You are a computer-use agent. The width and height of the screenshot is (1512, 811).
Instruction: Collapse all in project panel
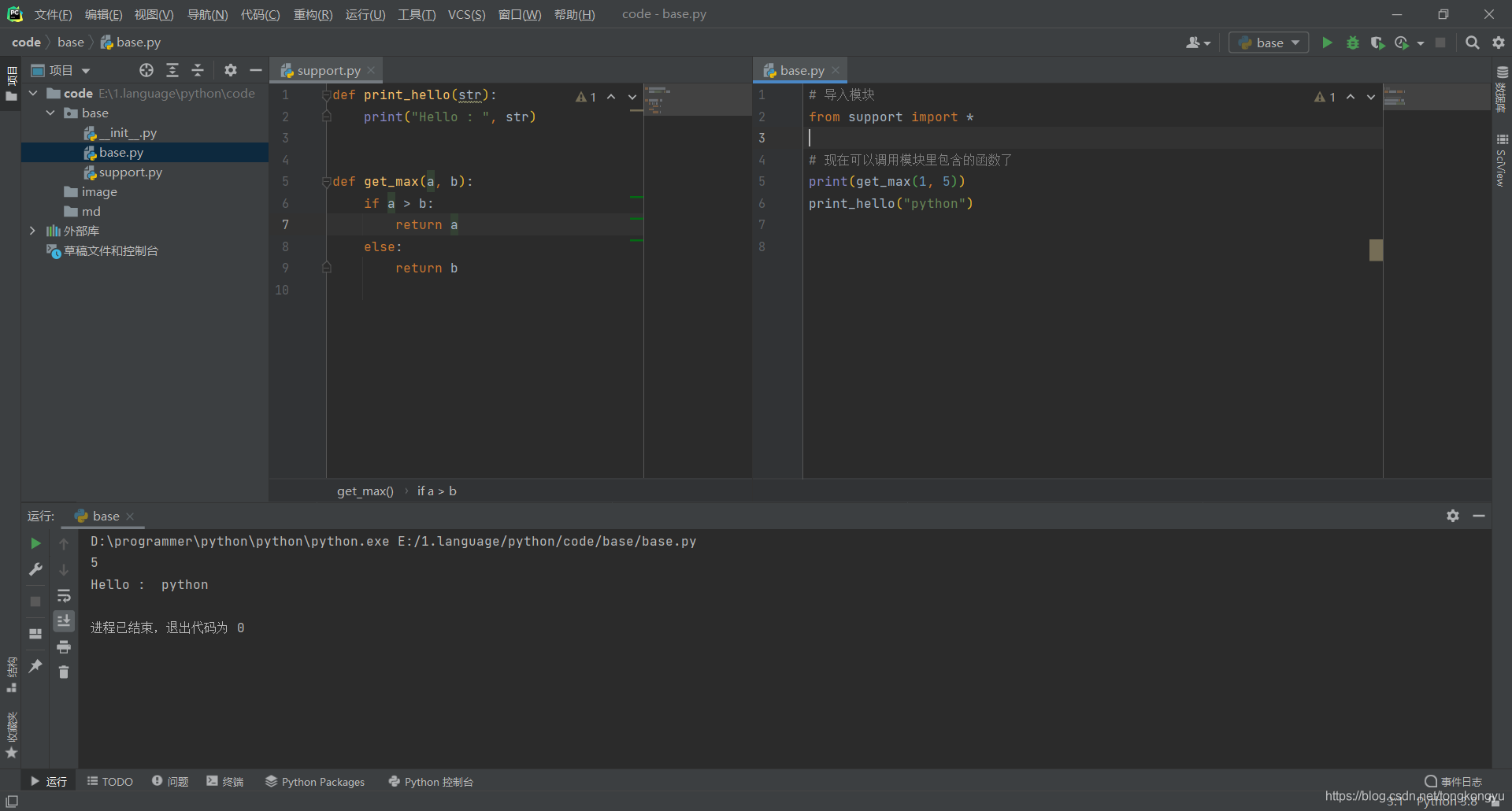[x=198, y=70]
